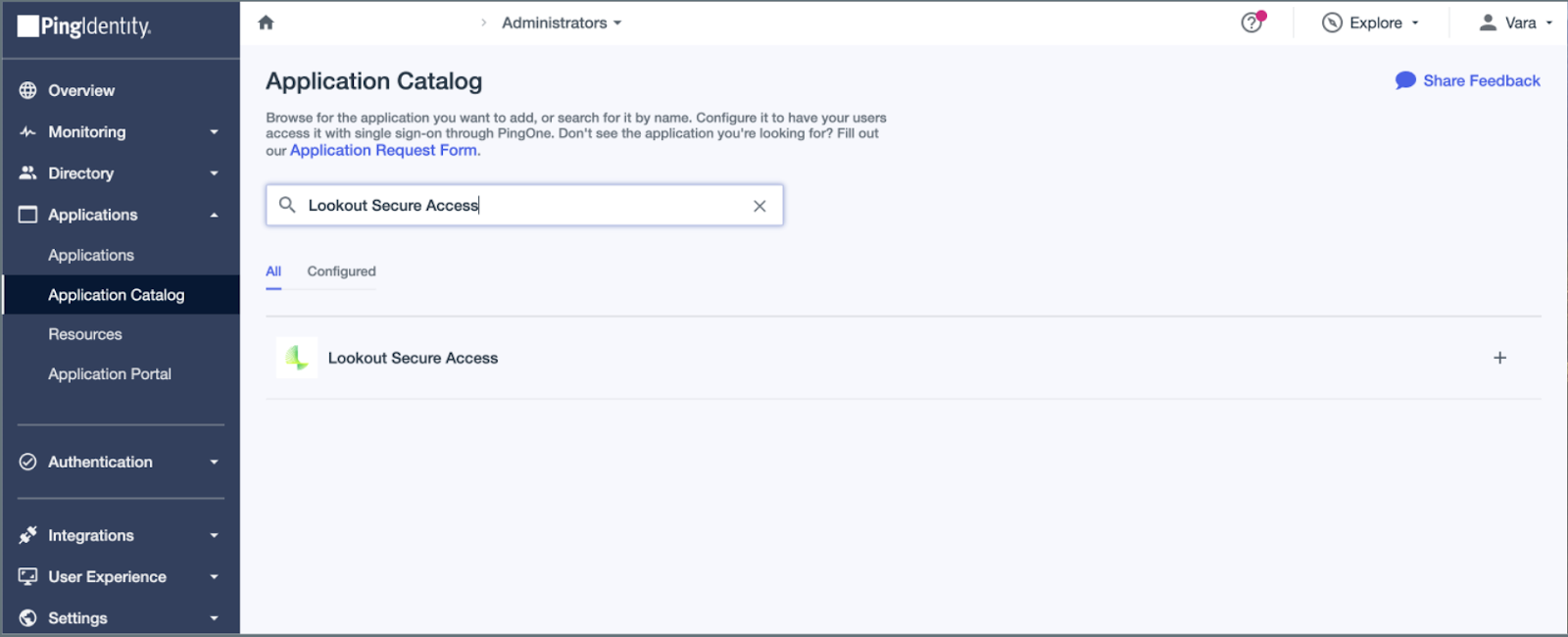Click the Settings label in sidebar
Image resolution: width=1568 pixels, height=637 pixels.
click(x=77, y=617)
